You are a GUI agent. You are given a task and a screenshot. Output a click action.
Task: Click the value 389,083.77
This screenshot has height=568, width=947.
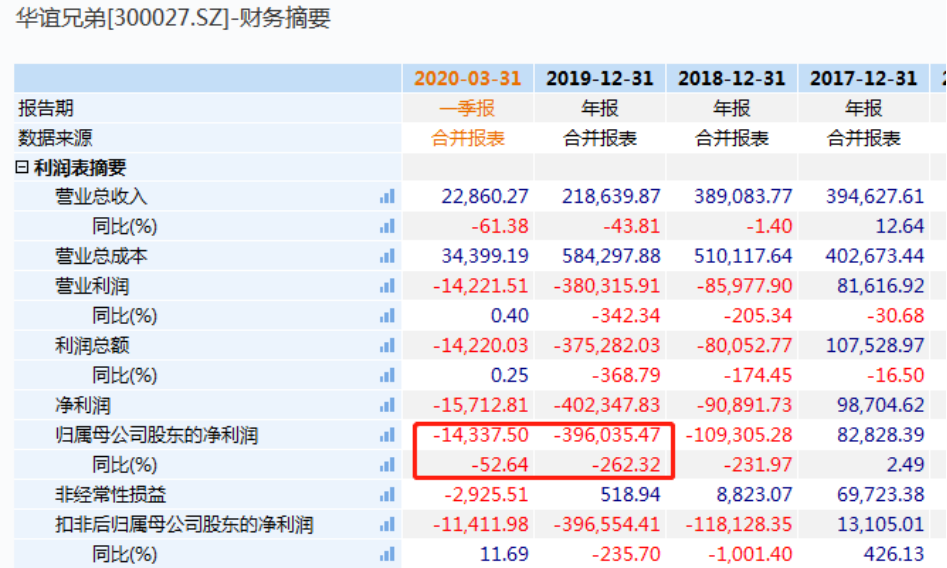coord(743,196)
